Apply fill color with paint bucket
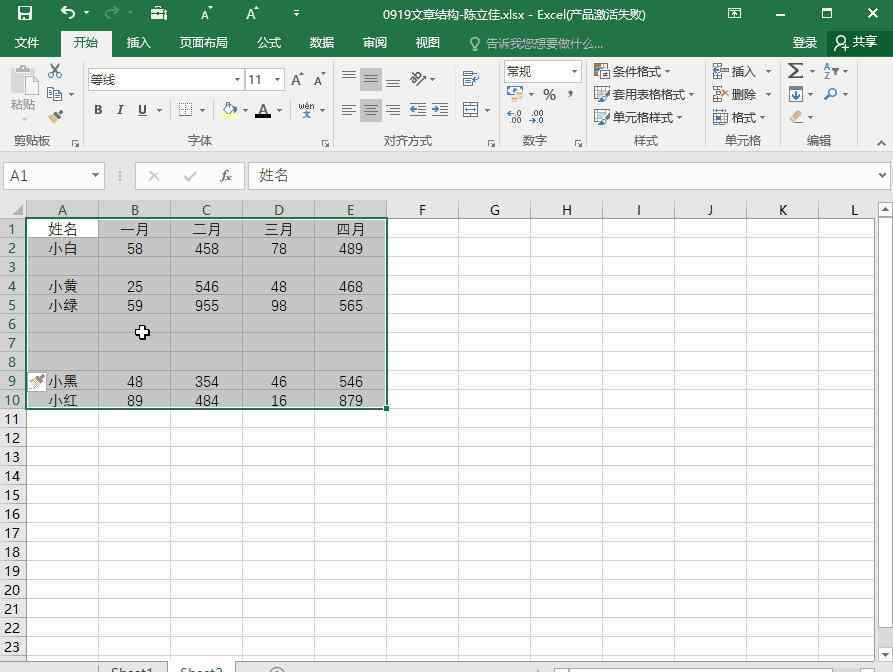Screen dimensions: 893x672 pos(230,110)
